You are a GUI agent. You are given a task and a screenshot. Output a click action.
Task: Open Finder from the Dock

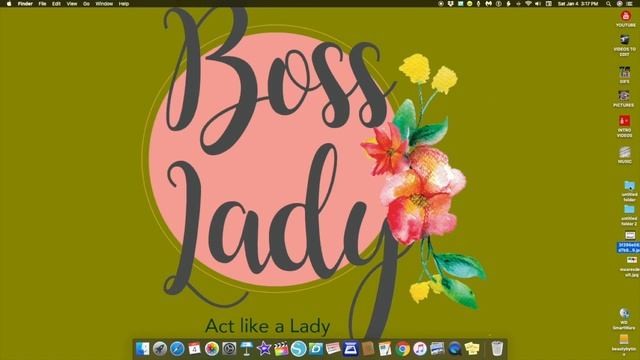pos(142,349)
